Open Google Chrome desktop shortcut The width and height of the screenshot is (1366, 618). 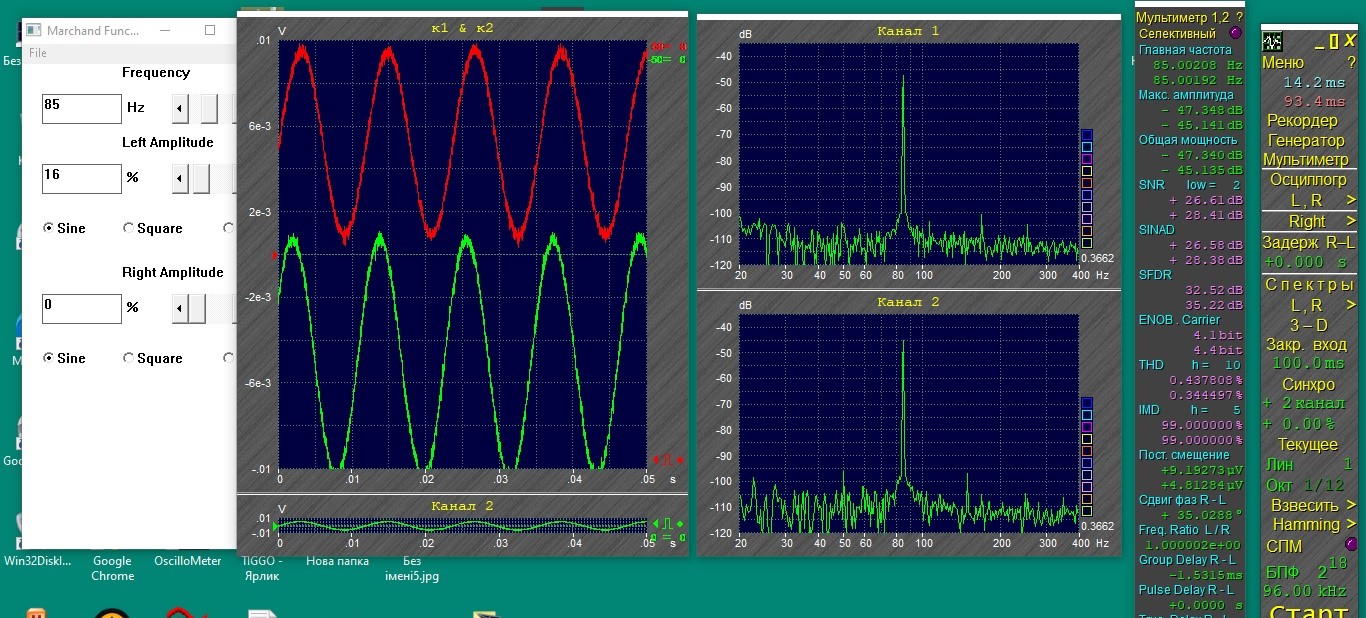pyautogui.click(x=112, y=568)
